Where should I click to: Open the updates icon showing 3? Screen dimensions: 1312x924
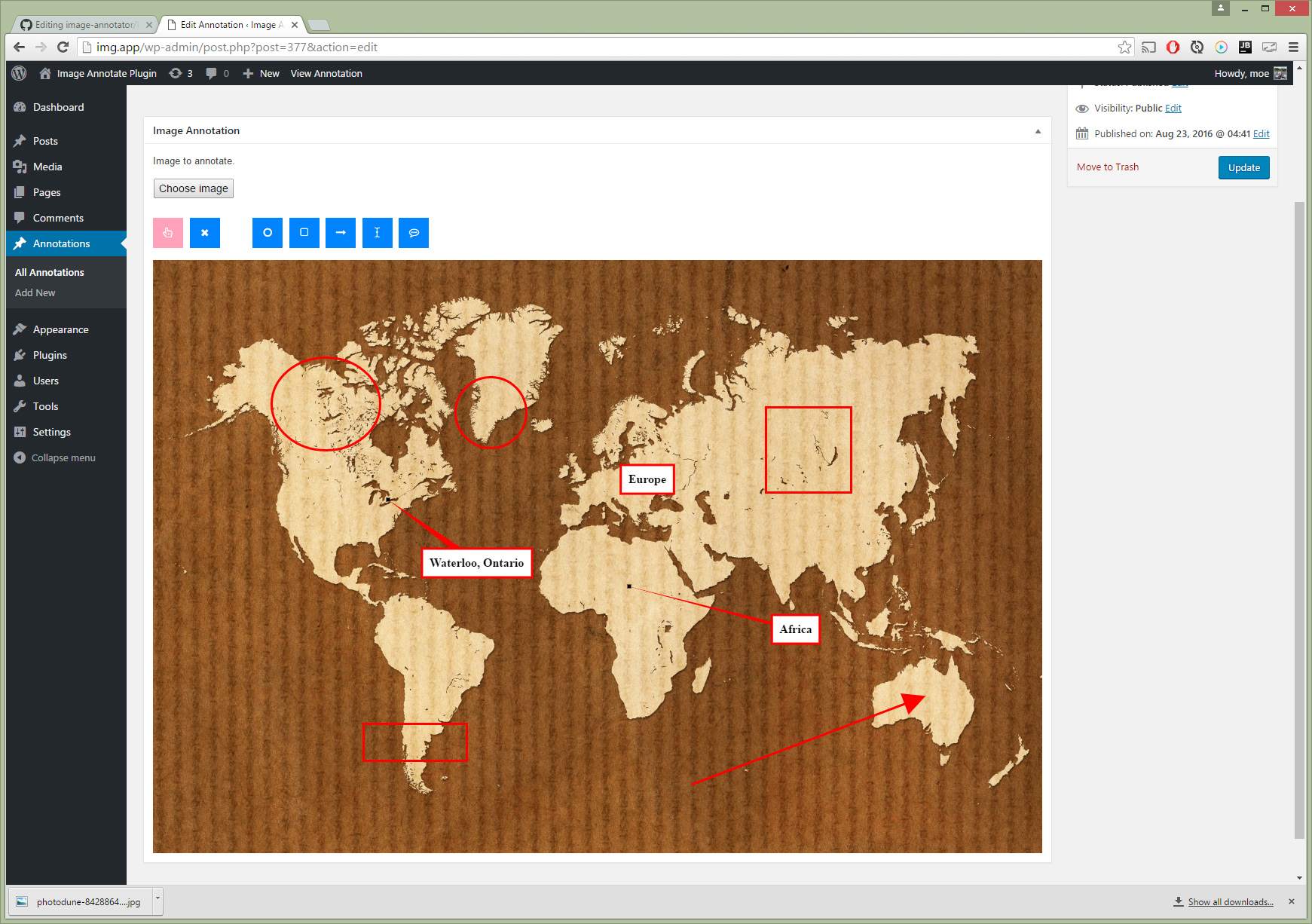(181, 73)
